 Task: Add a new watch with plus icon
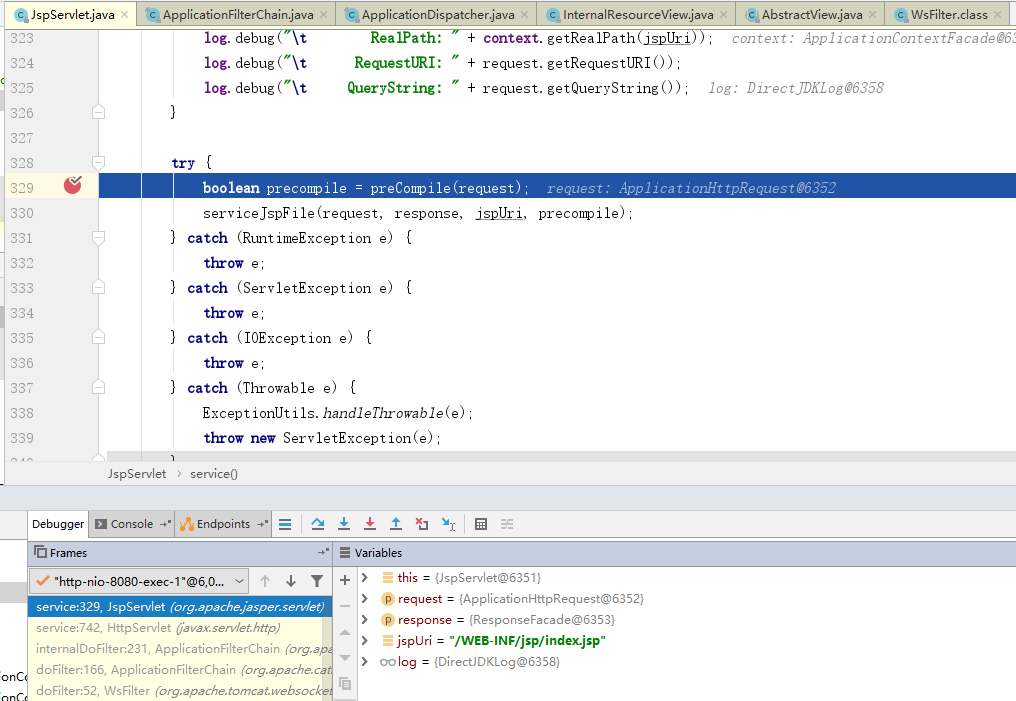point(345,579)
